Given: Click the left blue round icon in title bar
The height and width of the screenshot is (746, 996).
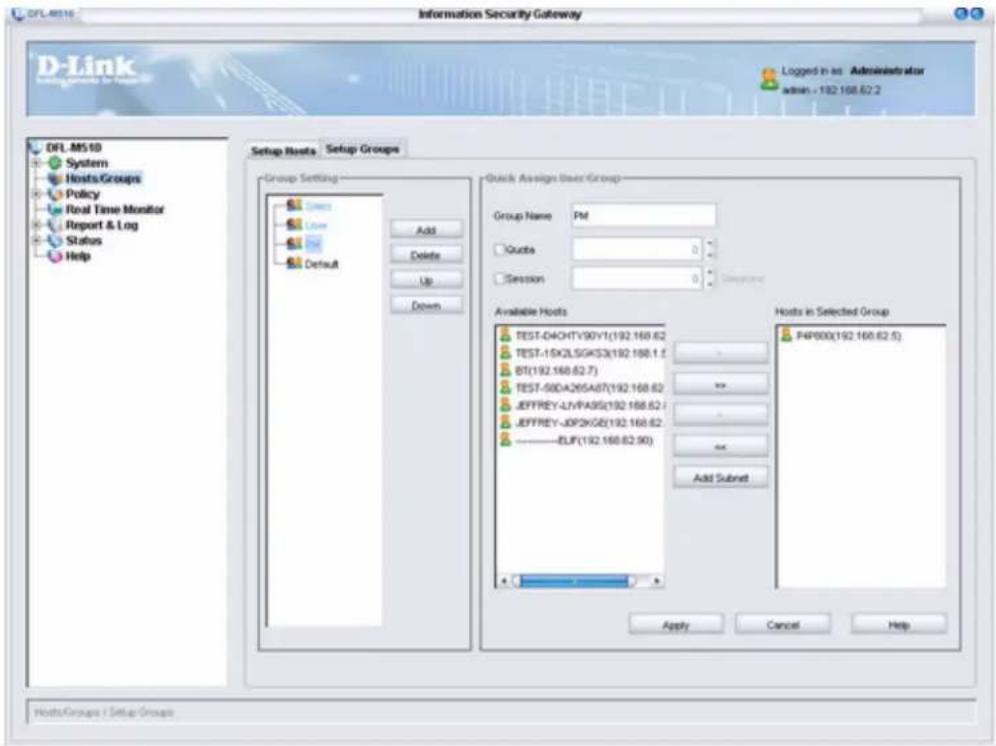Looking at the screenshot, I should pos(961,13).
